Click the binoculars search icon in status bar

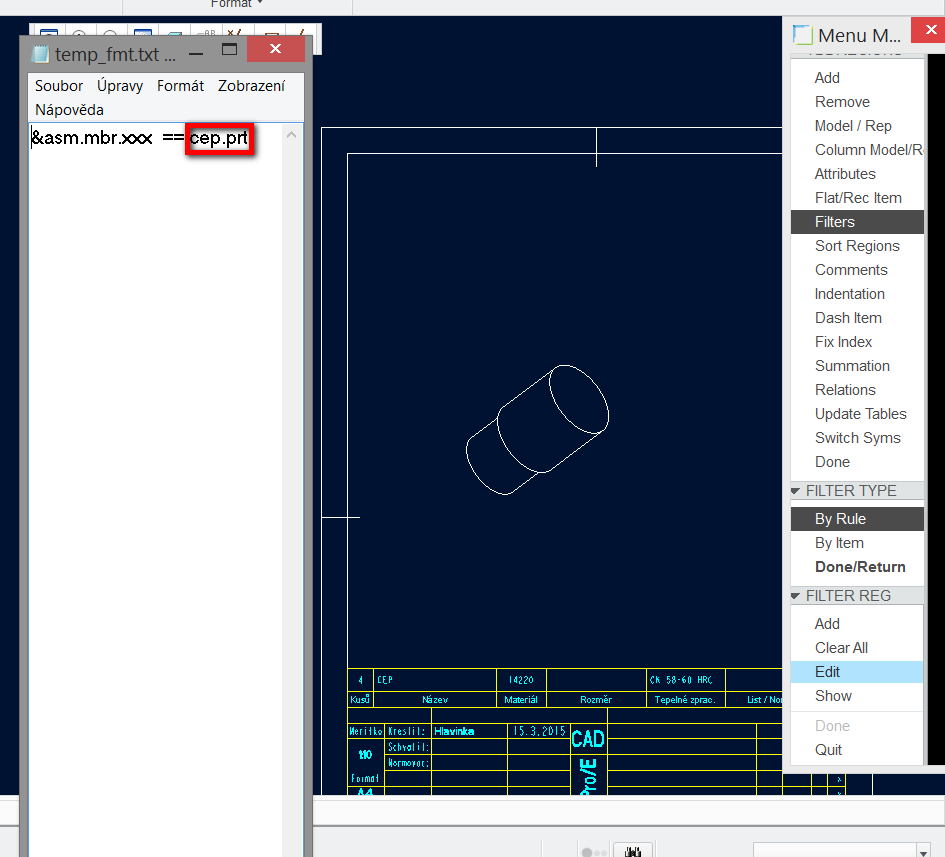click(x=632, y=850)
